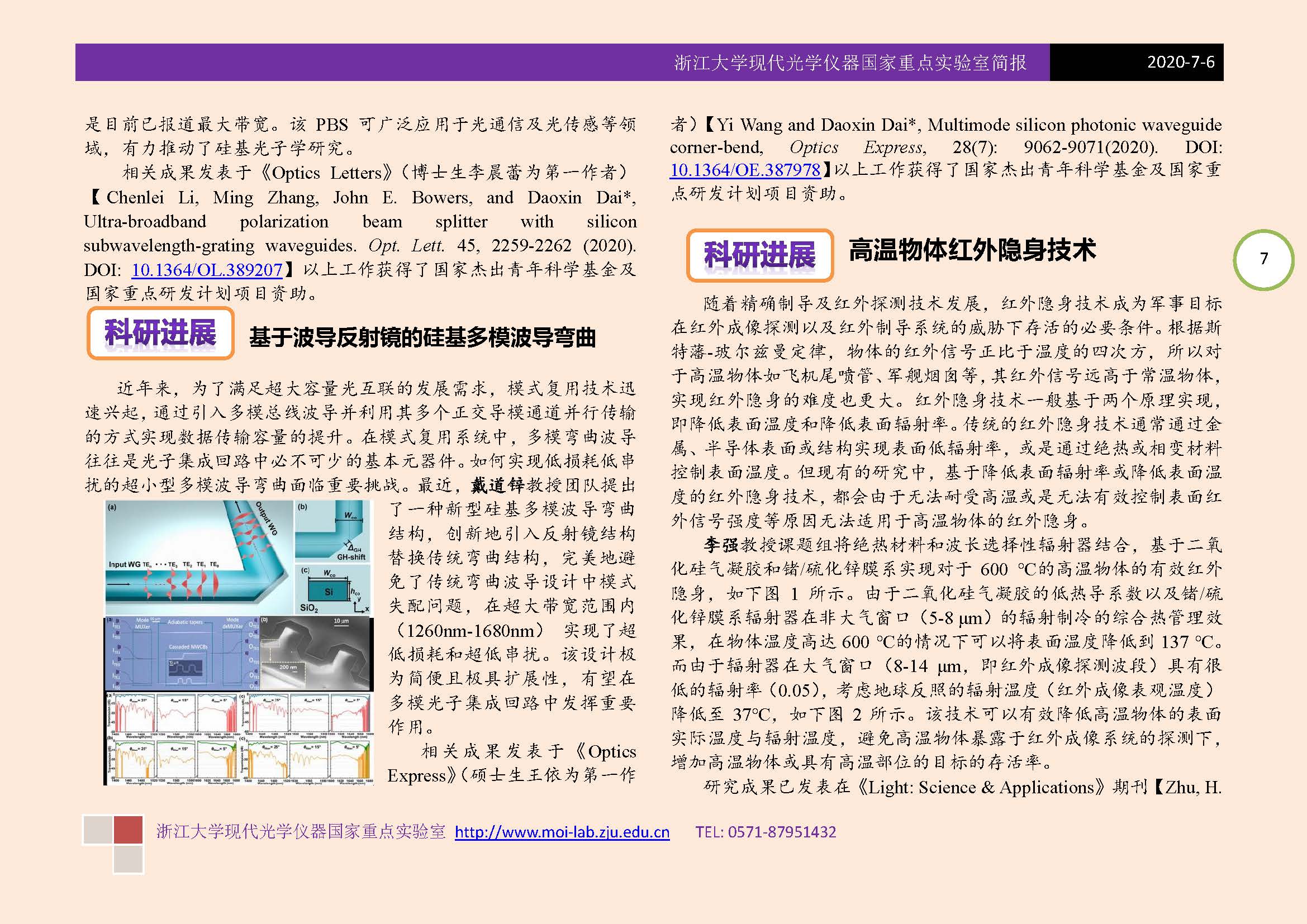Image resolution: width=1307 pixels, height=924 pixels.
Task: Open the DOI link 10.1364/OL.389207
Action: (207, 270)
